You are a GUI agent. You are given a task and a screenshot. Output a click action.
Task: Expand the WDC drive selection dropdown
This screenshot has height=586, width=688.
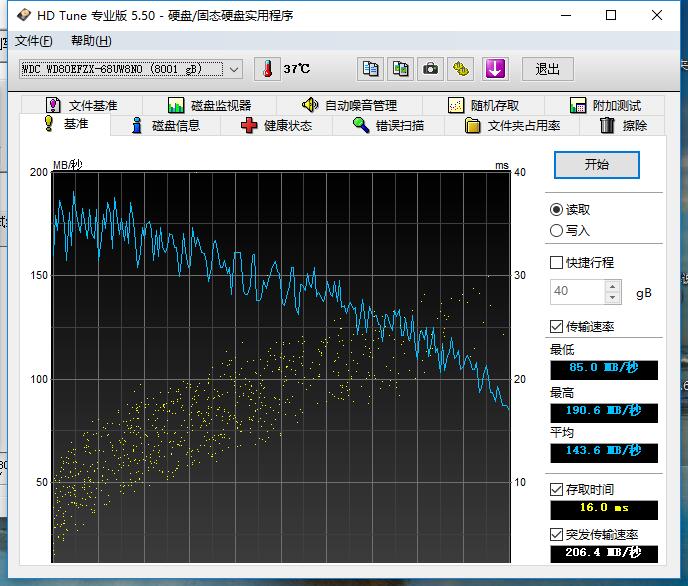pyautogui.click(x=234, y=69)
